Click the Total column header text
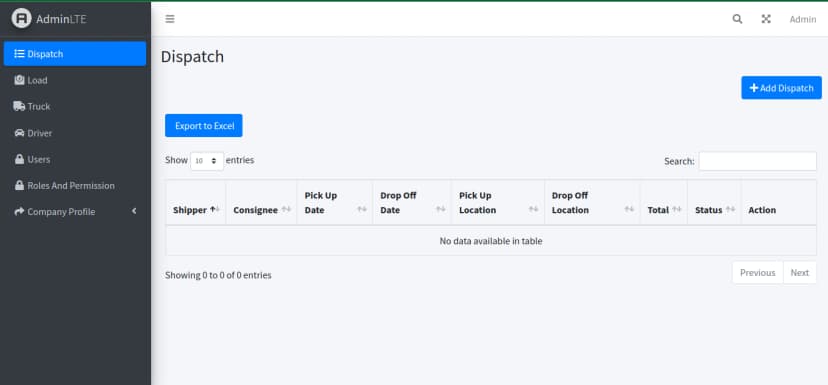Image resolution: width=828 pixels, height=385 pixels. [x=658, y=210]
